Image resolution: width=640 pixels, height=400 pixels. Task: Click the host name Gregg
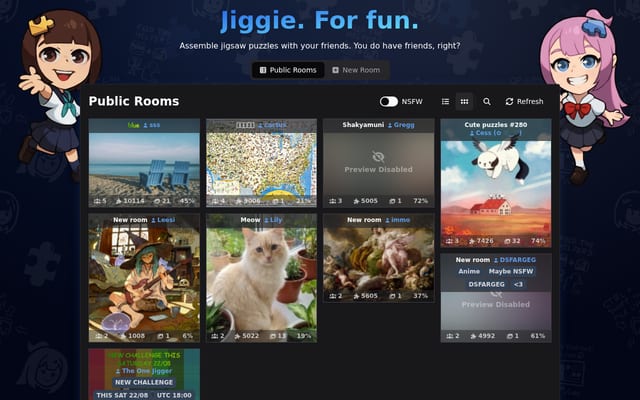[401, 125]
